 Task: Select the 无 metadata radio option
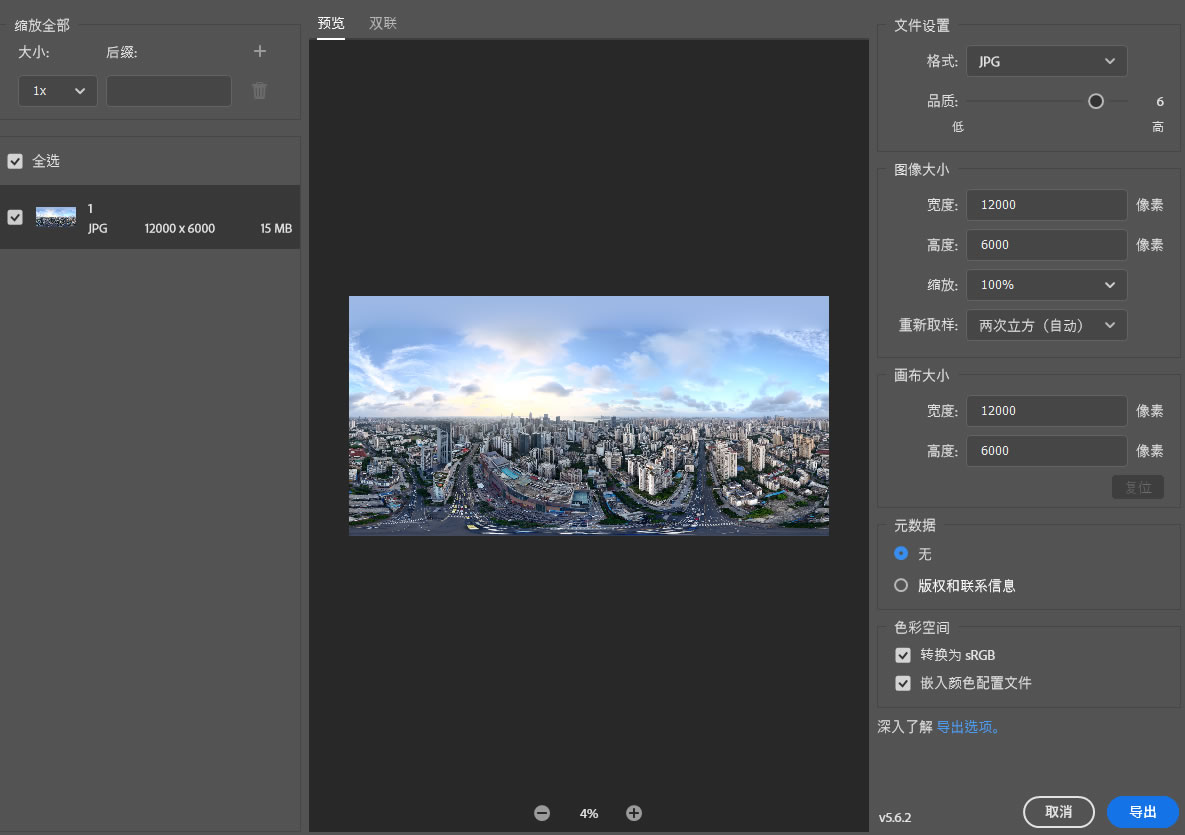click(901, 554)
